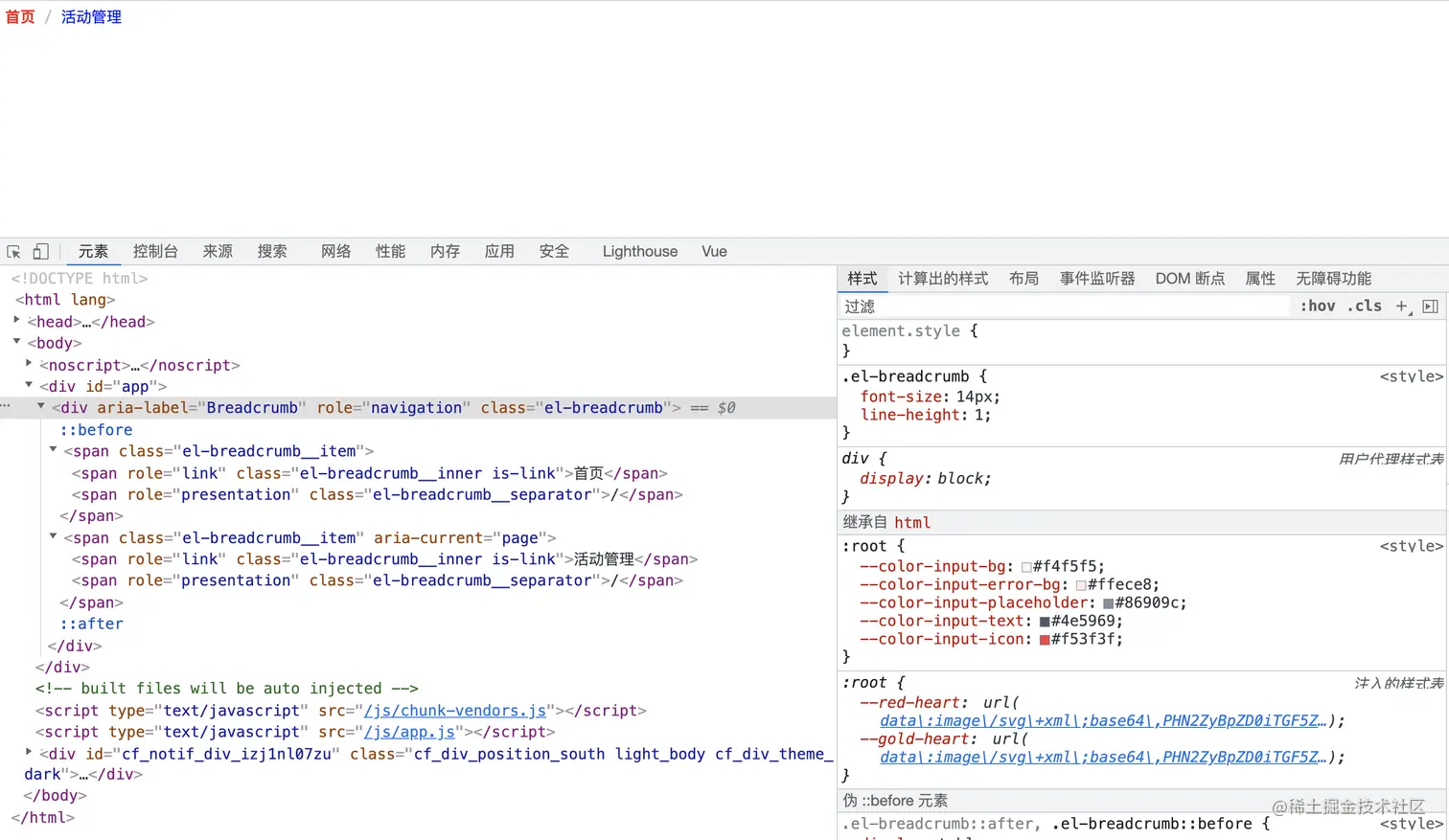
Task: Switch to the 控制台 console tab
Action: point(155,252)
